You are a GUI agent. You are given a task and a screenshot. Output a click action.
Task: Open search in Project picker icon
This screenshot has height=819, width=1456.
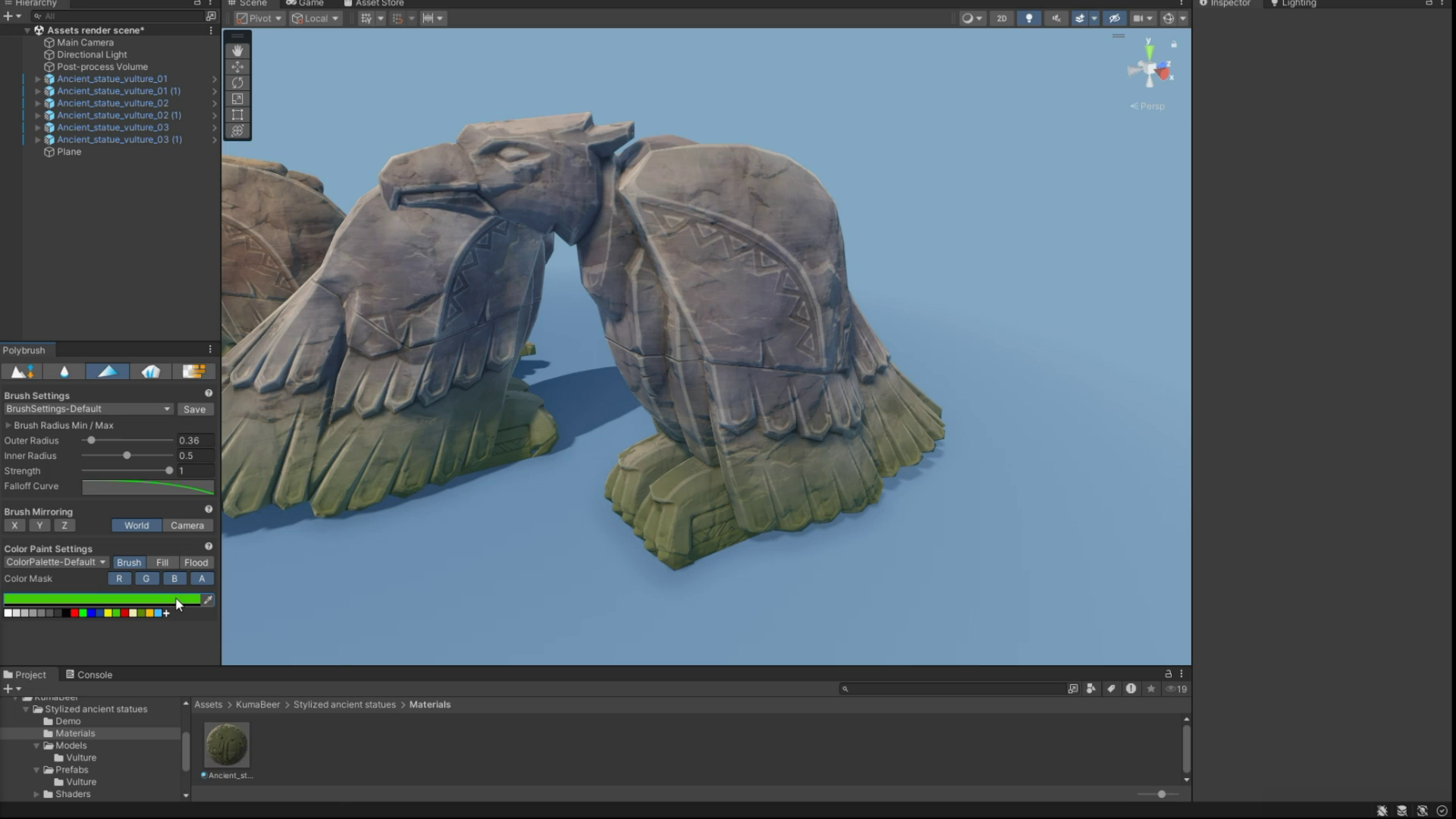tap(1072, 689)
